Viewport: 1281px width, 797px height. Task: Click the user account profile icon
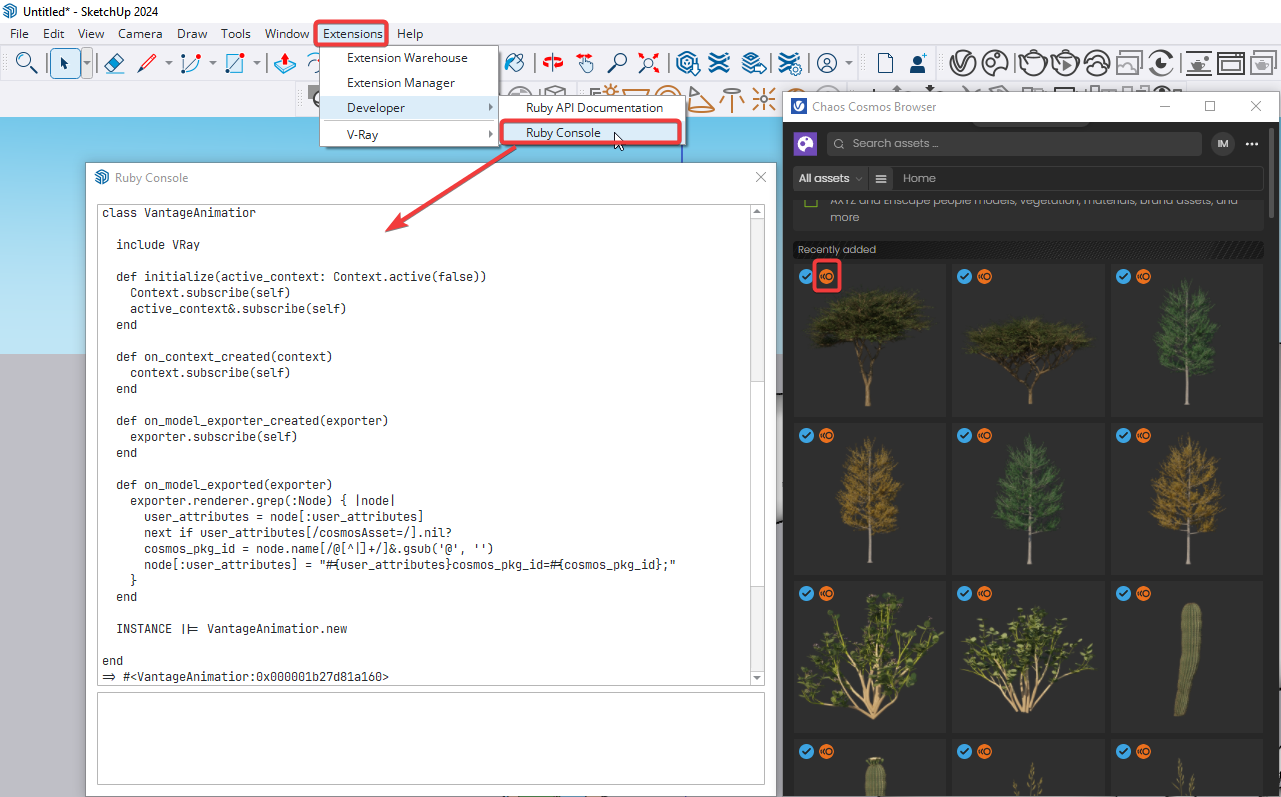coord(827,63)
